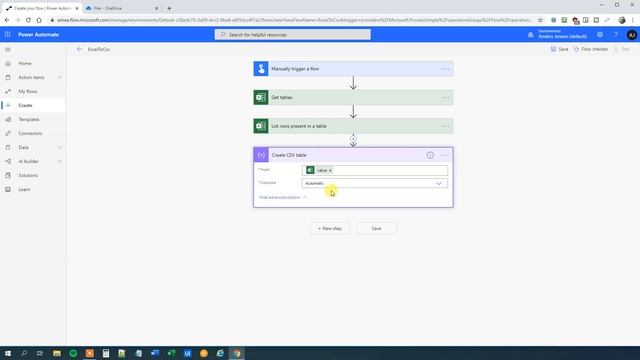Click the info icon on Create CSV table
The height and width of the screenshot is (360, 640).
click(x=430, y=155)
